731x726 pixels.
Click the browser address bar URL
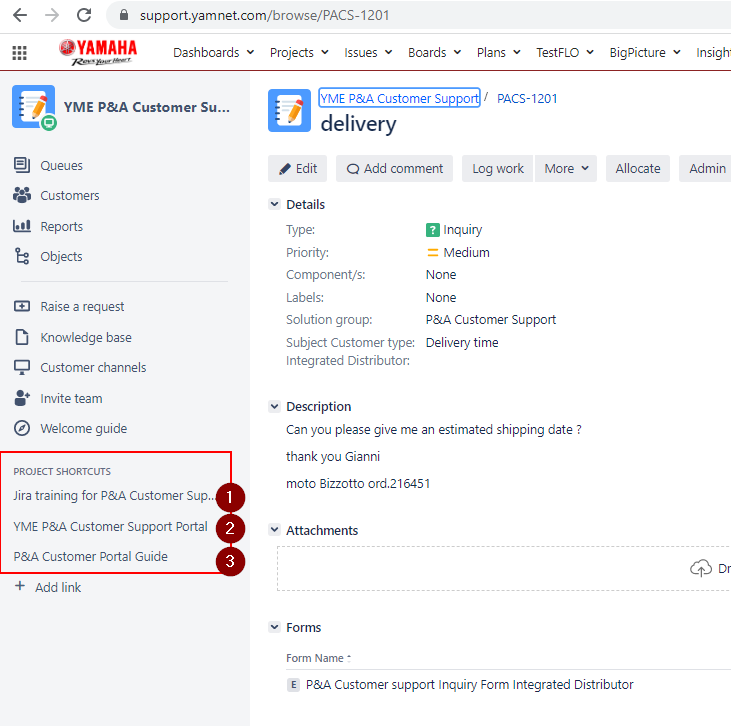[x=264, y=15]
